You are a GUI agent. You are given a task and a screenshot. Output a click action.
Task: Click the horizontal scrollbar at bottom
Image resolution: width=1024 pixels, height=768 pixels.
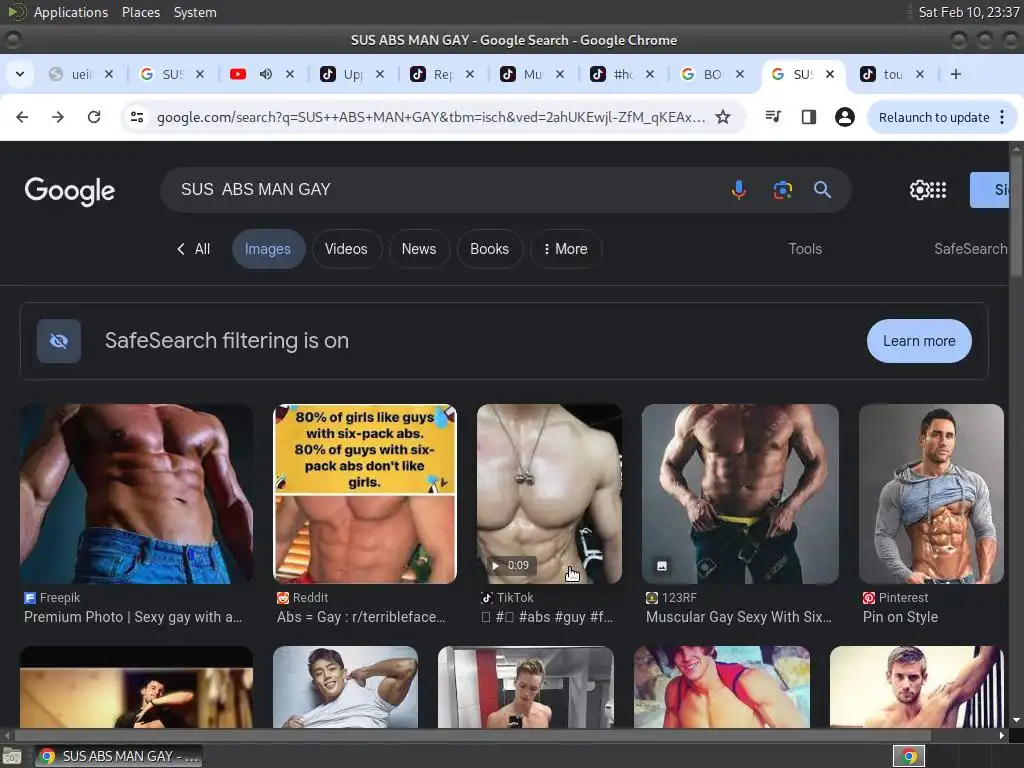(x=473, y=735)
